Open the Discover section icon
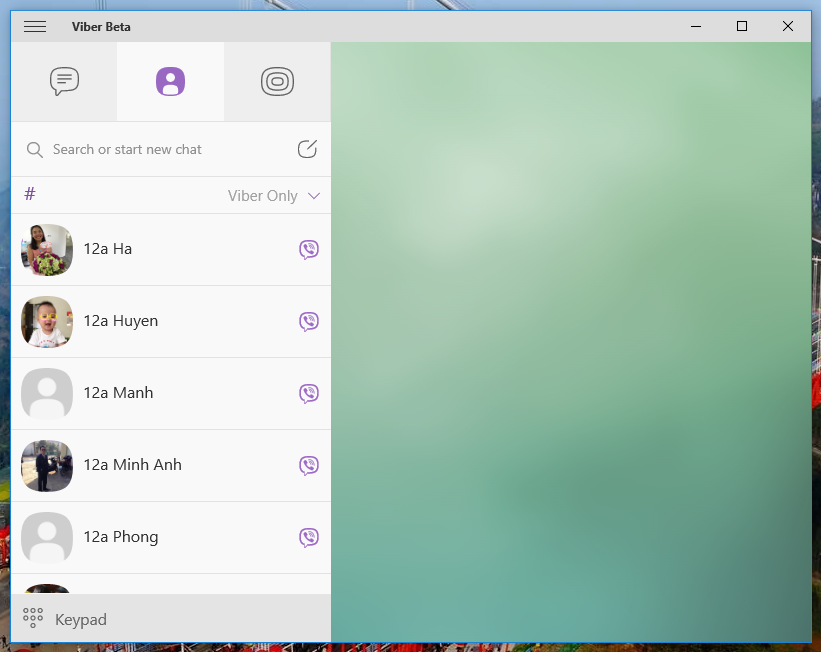The width and height of the screenshot is (821, 652). [x=277, y=81]
